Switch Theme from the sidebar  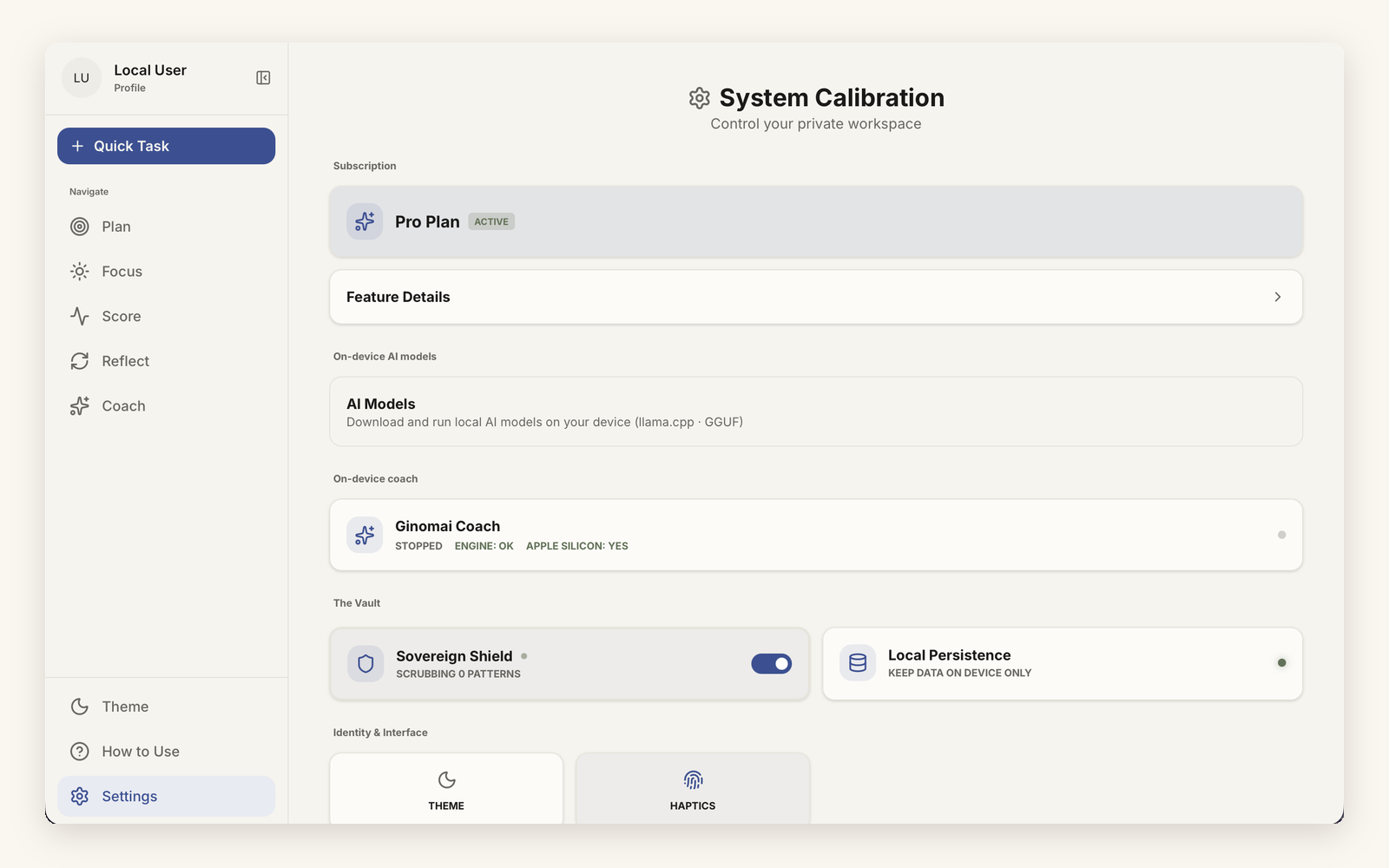166,707
